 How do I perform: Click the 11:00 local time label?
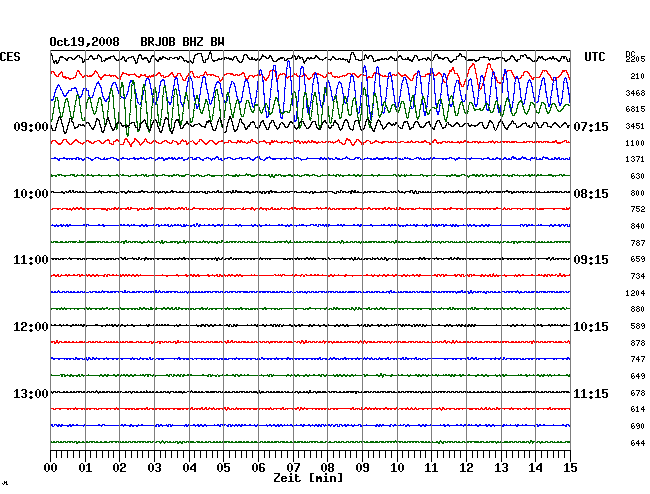(x=31, y=260)
